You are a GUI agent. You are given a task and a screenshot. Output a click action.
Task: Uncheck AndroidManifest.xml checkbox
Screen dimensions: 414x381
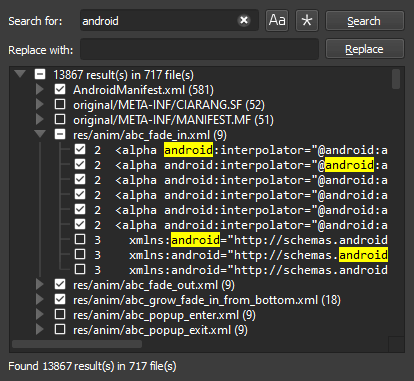pos(60,89)
